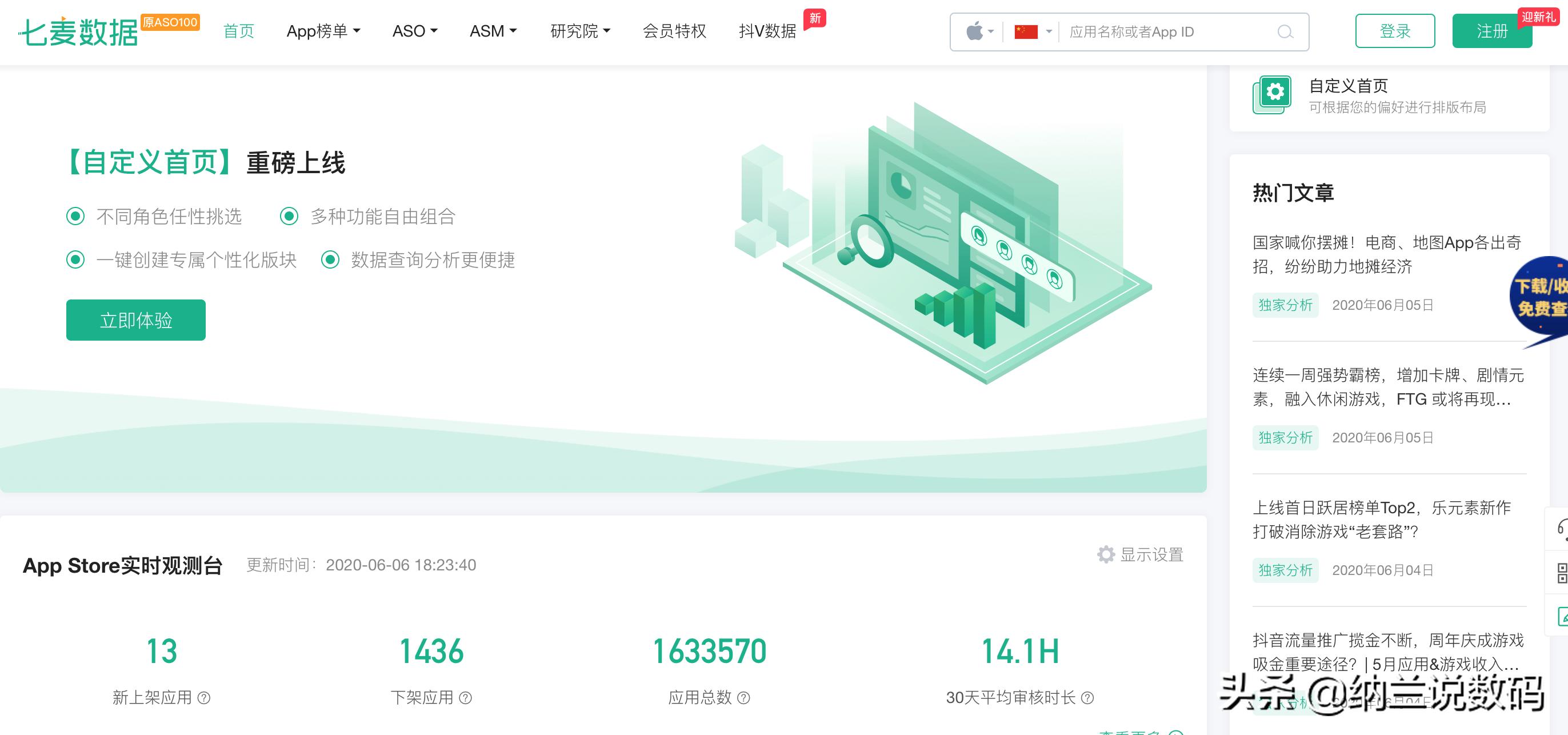Click the 1633570 应用总数 value

click(x=710, y=651)
